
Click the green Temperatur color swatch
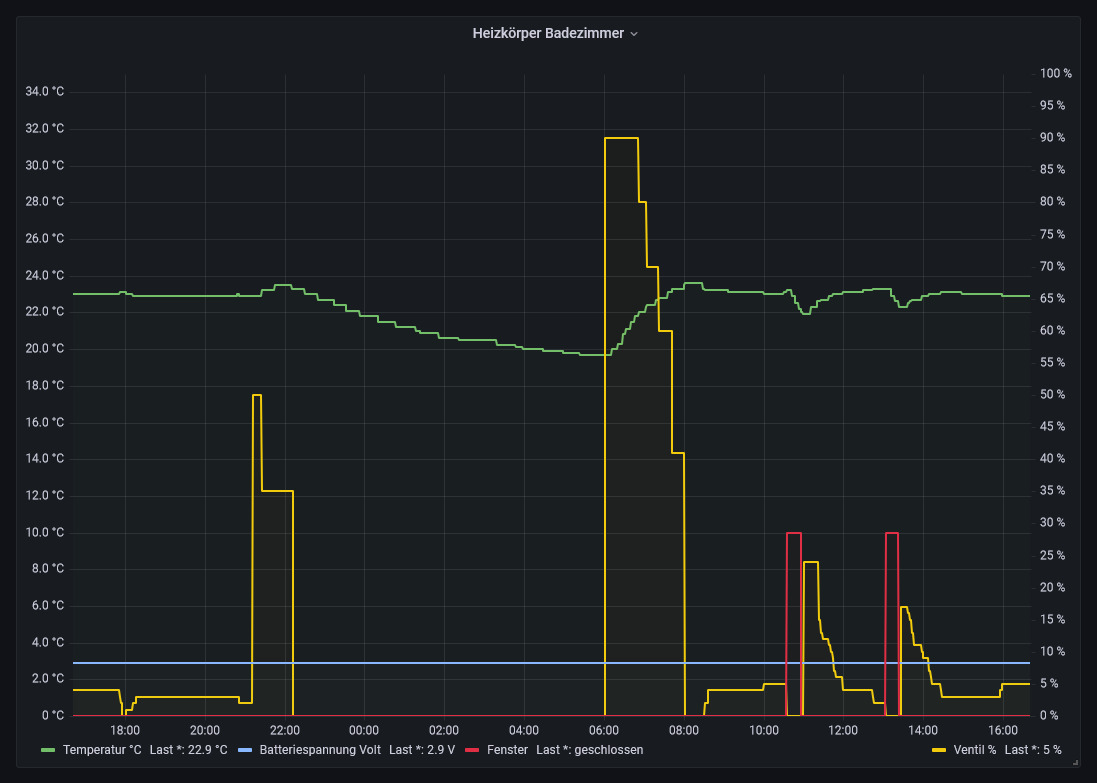point(48,750)
